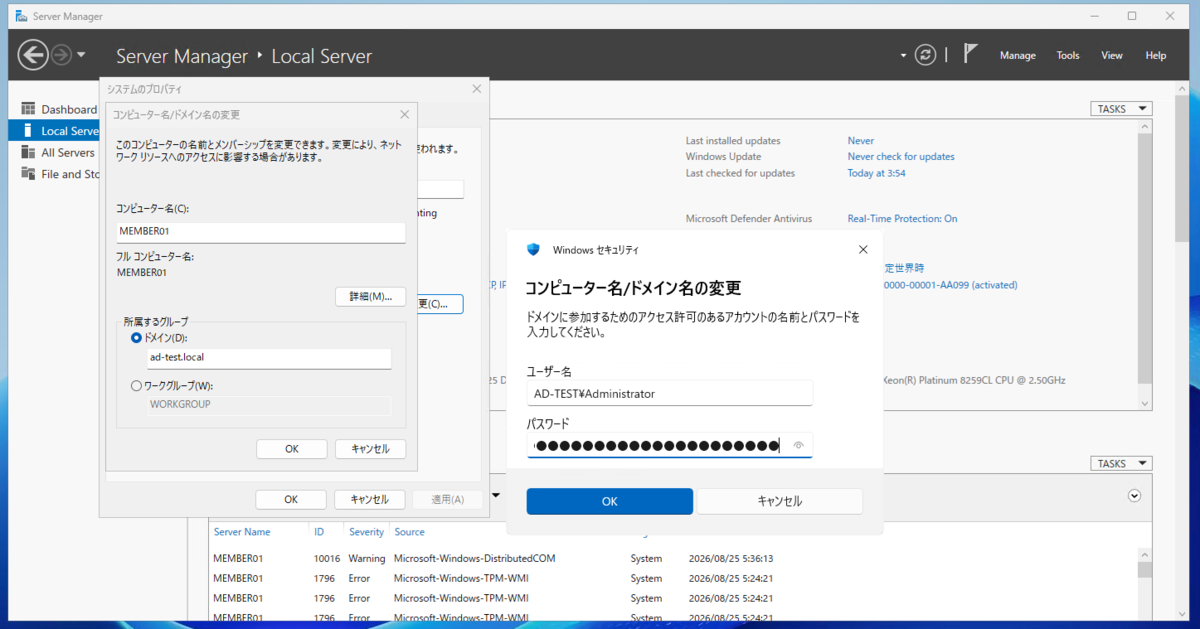Open the TASKS dropdown in Properties
Screen dimensions: 1200x629
point(1121,109)
